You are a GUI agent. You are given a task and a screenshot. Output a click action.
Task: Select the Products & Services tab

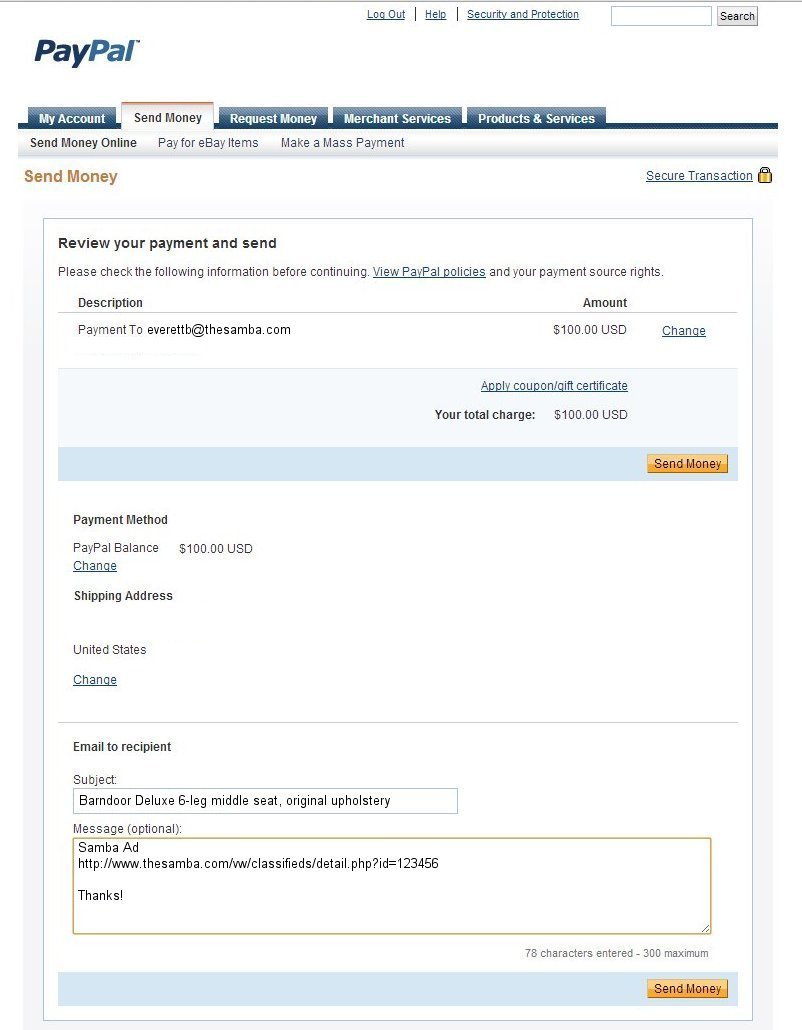(x=536, y=118)
